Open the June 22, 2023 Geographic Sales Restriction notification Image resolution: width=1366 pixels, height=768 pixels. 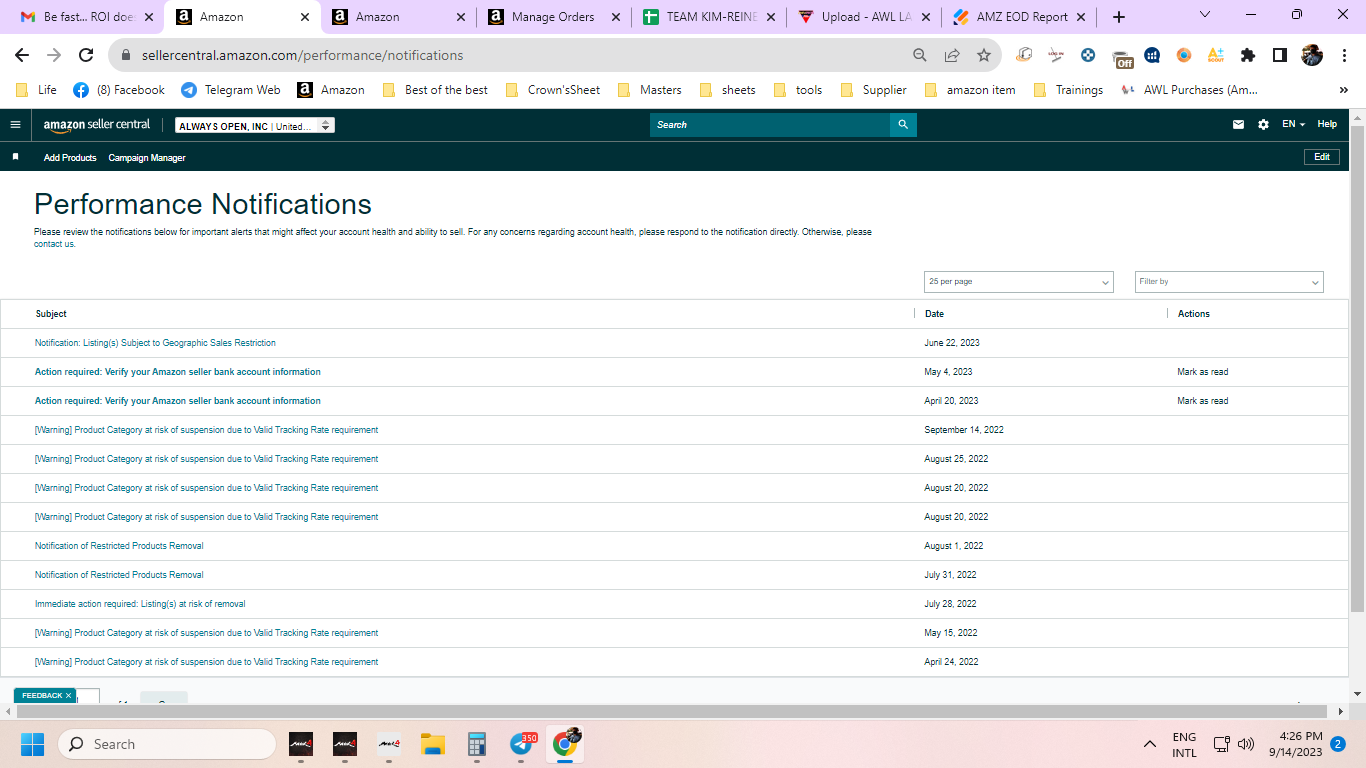click(155, 343)
